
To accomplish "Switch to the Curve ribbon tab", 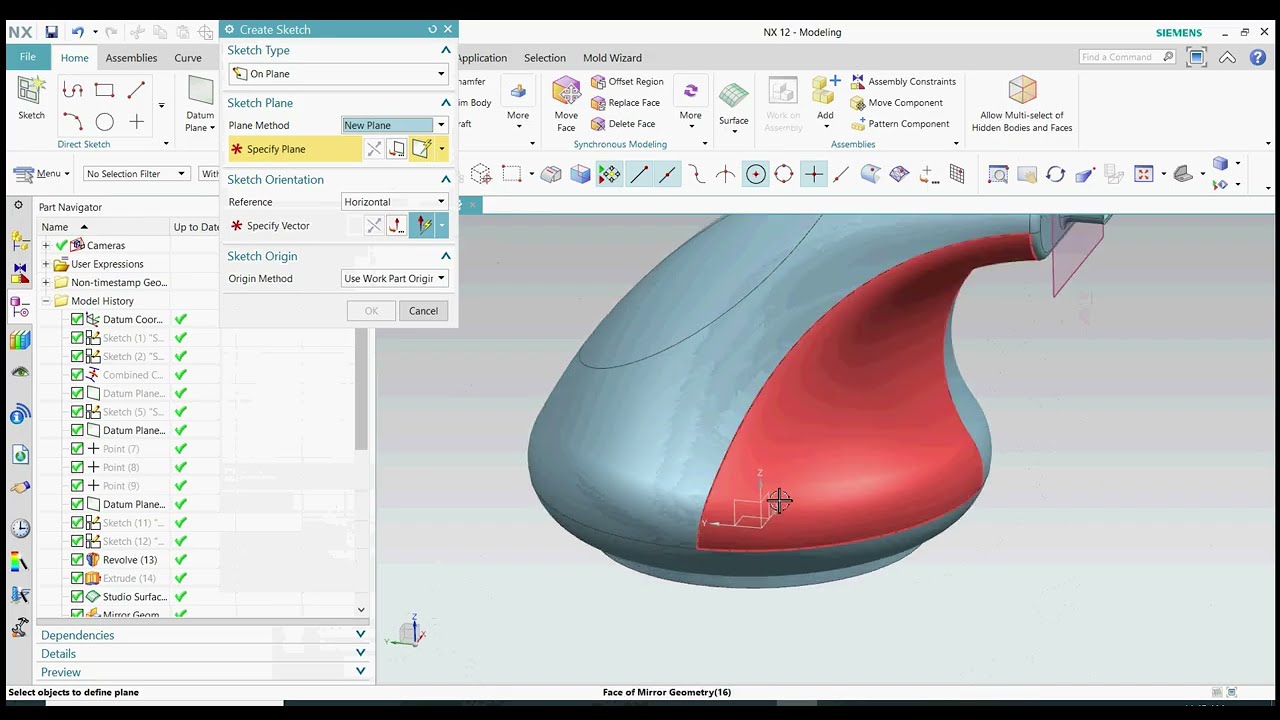I will click(188, 58).
